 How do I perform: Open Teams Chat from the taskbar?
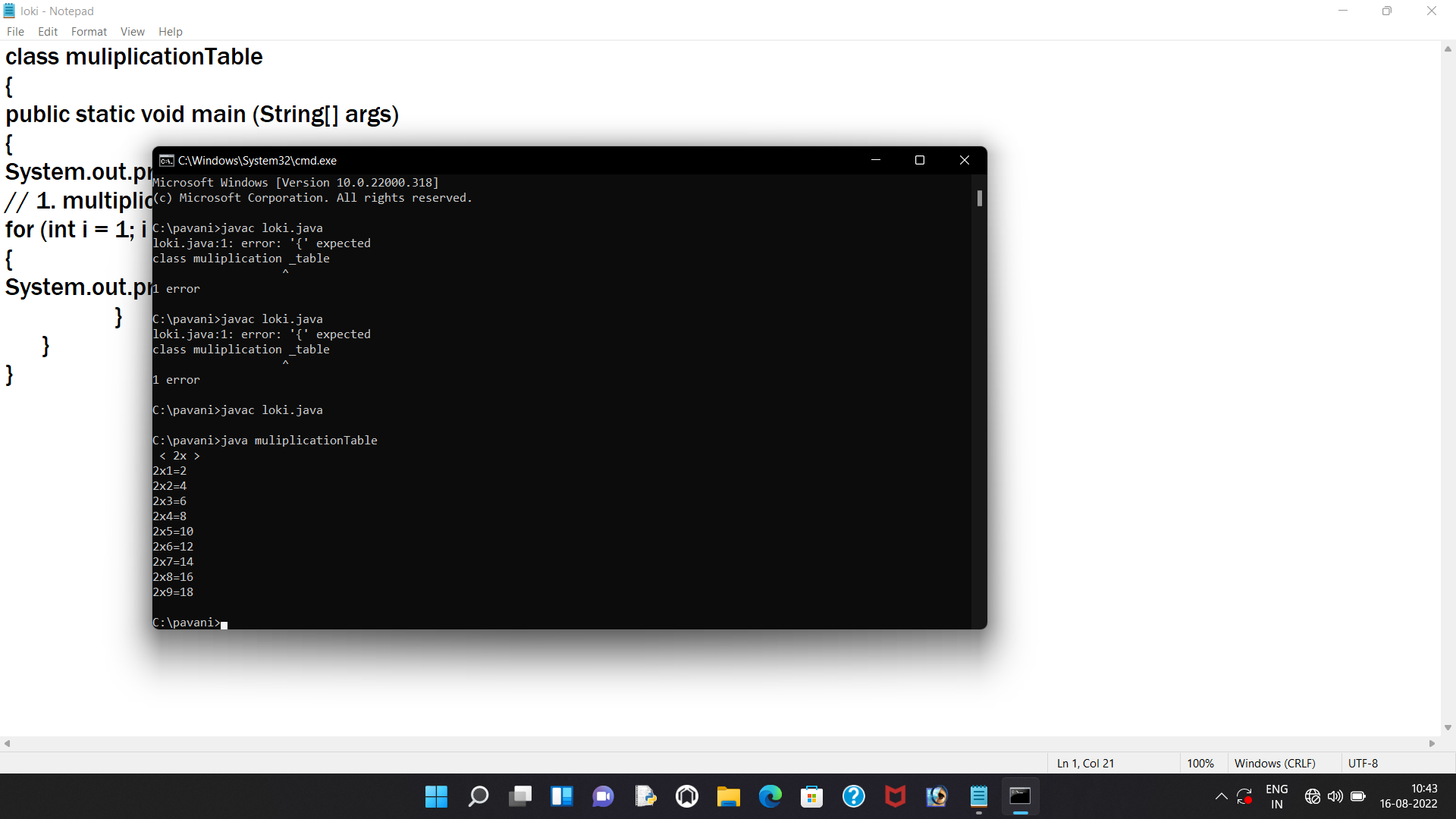(x=603, y=796)
